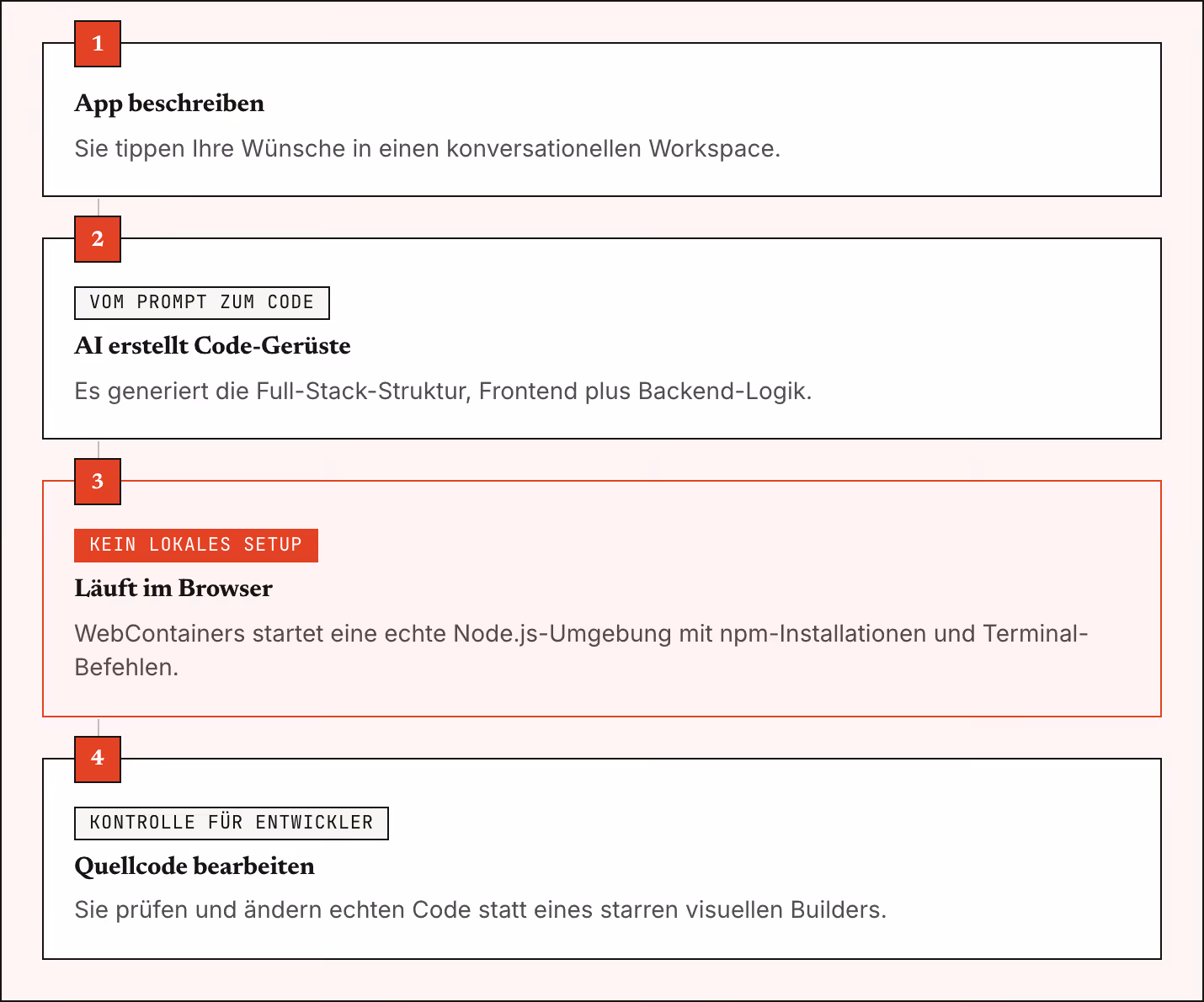Image resolution: width=1204 pixels, height=1002 pixels.
Task: Click the "Quellcode bearbeiten" heading
Action: tap(194, 866)
